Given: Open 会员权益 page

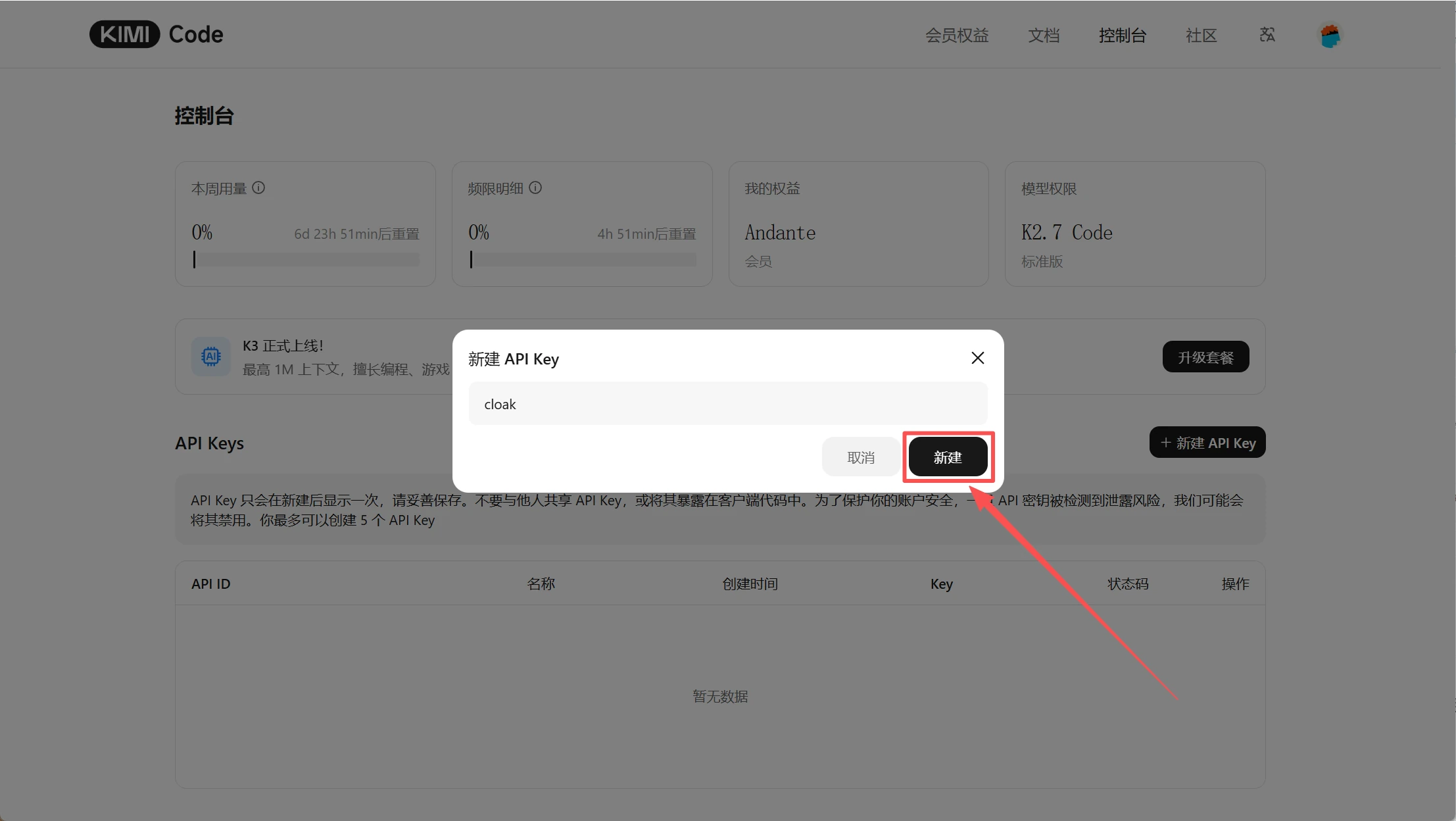Looking at the screenshot, I should coord(957,36).
